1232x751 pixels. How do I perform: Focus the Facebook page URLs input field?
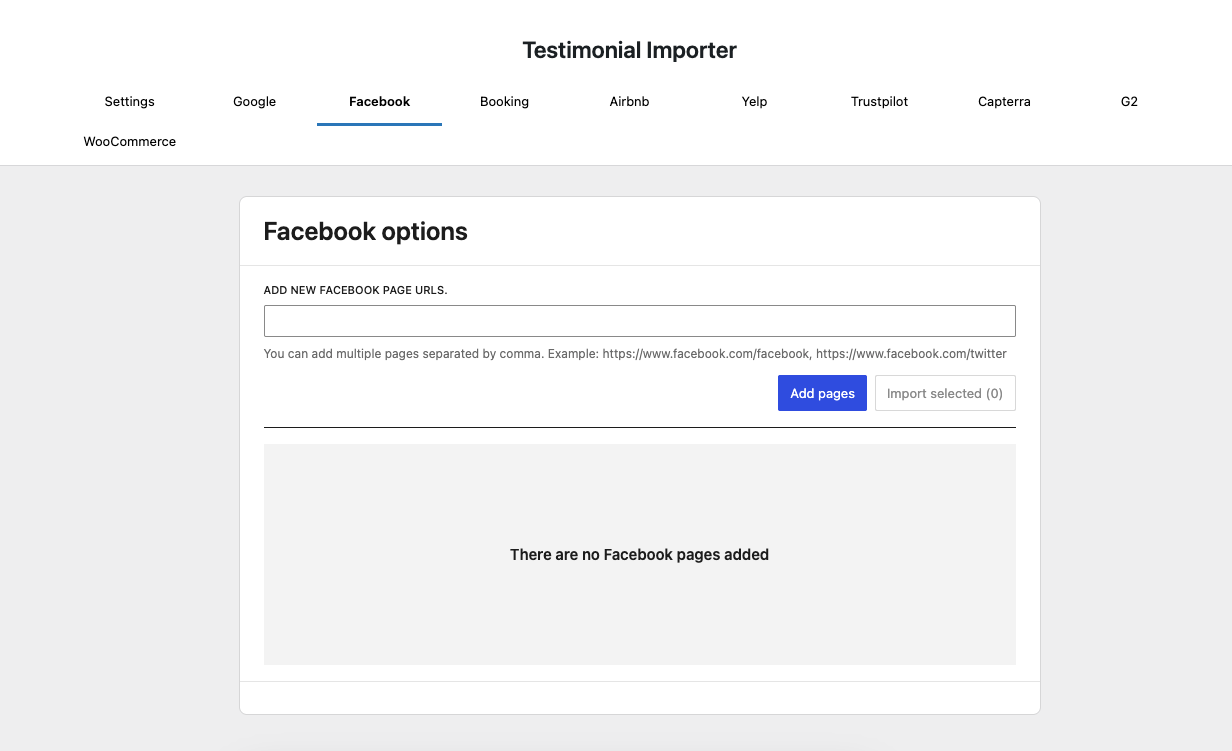click(x=640, y=321)
